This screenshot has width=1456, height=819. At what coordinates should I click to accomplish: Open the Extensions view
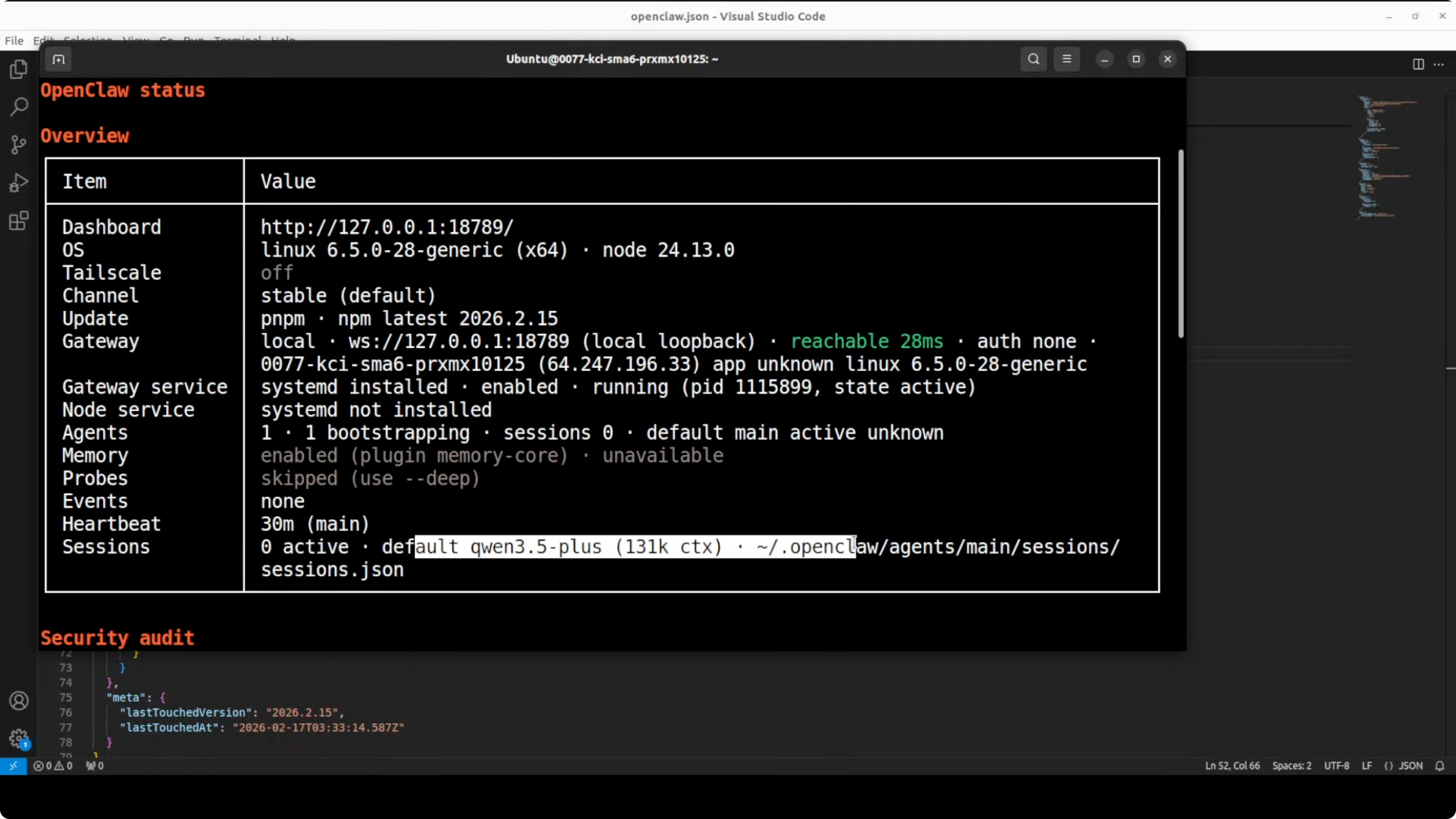click(19, 221)
